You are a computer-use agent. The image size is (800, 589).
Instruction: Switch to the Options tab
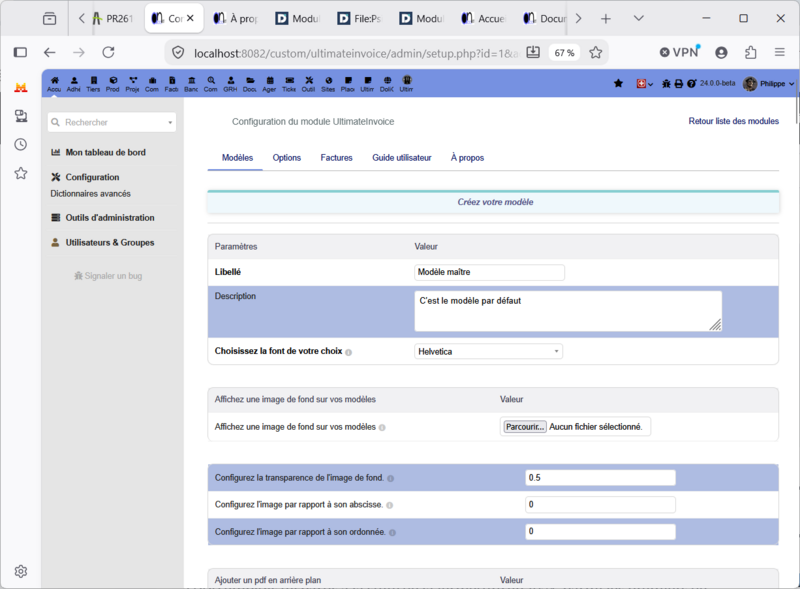click(287, 158)
